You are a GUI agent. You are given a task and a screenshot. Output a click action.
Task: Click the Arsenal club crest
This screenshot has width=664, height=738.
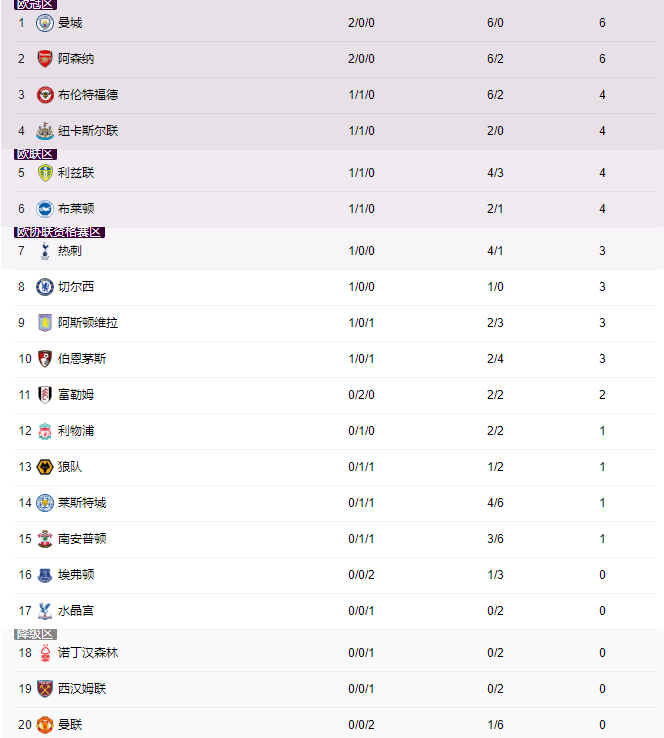point(45,59)
